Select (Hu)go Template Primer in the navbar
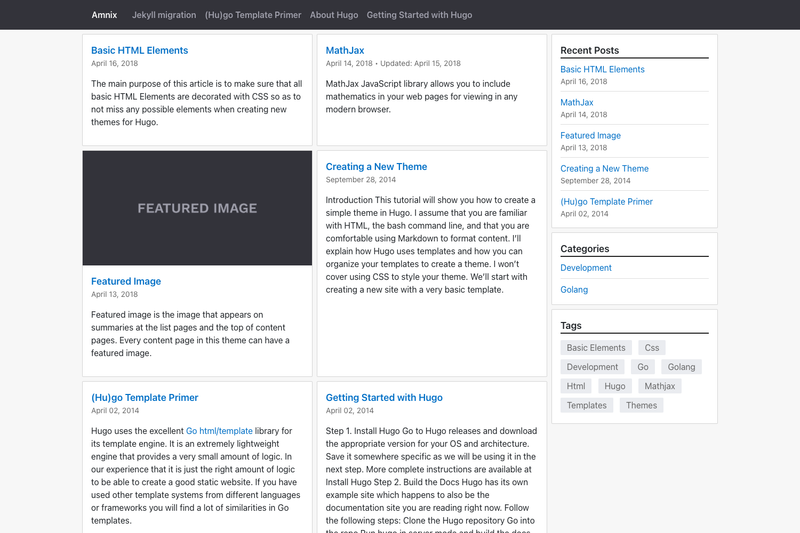 tap(253, 15)
